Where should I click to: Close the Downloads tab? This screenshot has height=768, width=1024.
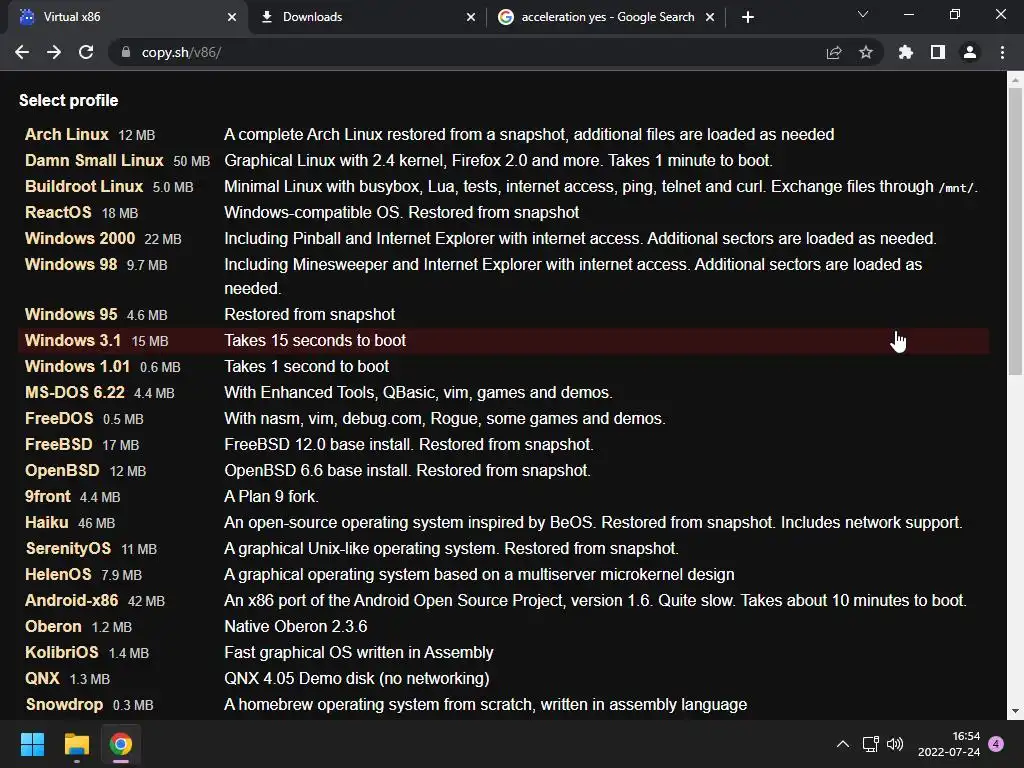pos(471,17)
